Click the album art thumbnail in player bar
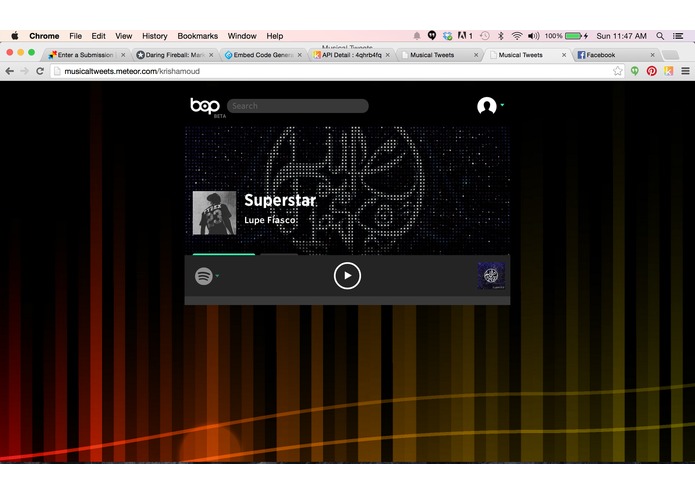This screenshot has height=494, width=695. pyautogui.click(x=491, y=276)
